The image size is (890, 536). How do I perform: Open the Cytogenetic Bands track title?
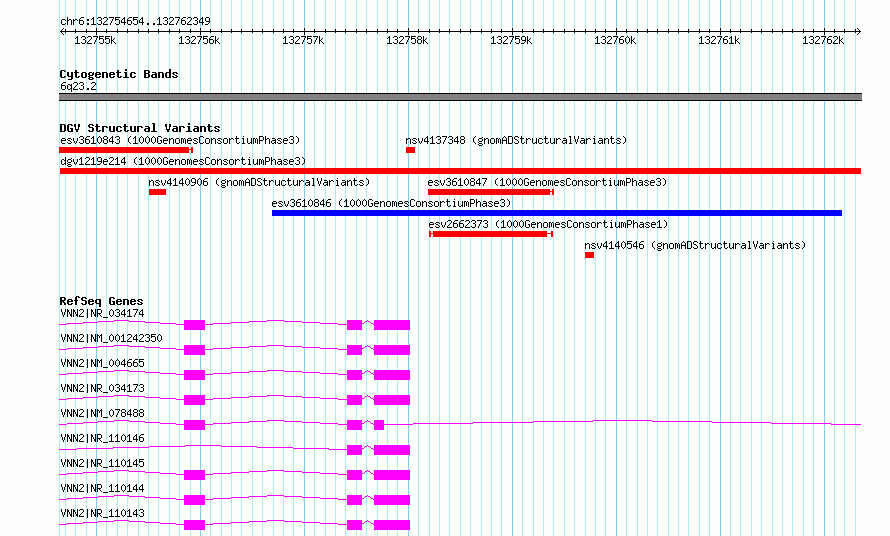click(x=118, y=74)
